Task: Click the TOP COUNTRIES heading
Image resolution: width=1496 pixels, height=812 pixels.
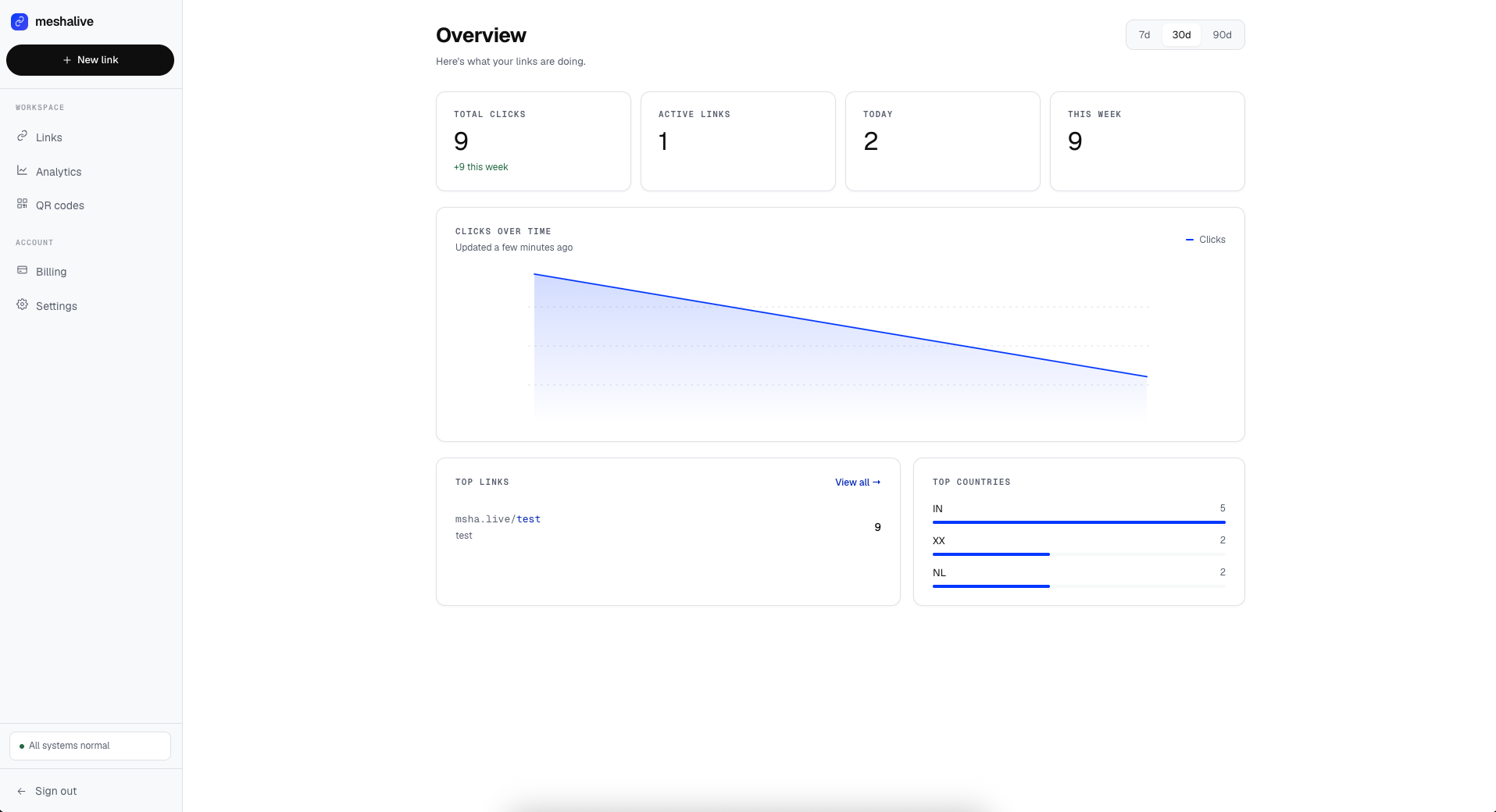Action: tap(972, 483)
